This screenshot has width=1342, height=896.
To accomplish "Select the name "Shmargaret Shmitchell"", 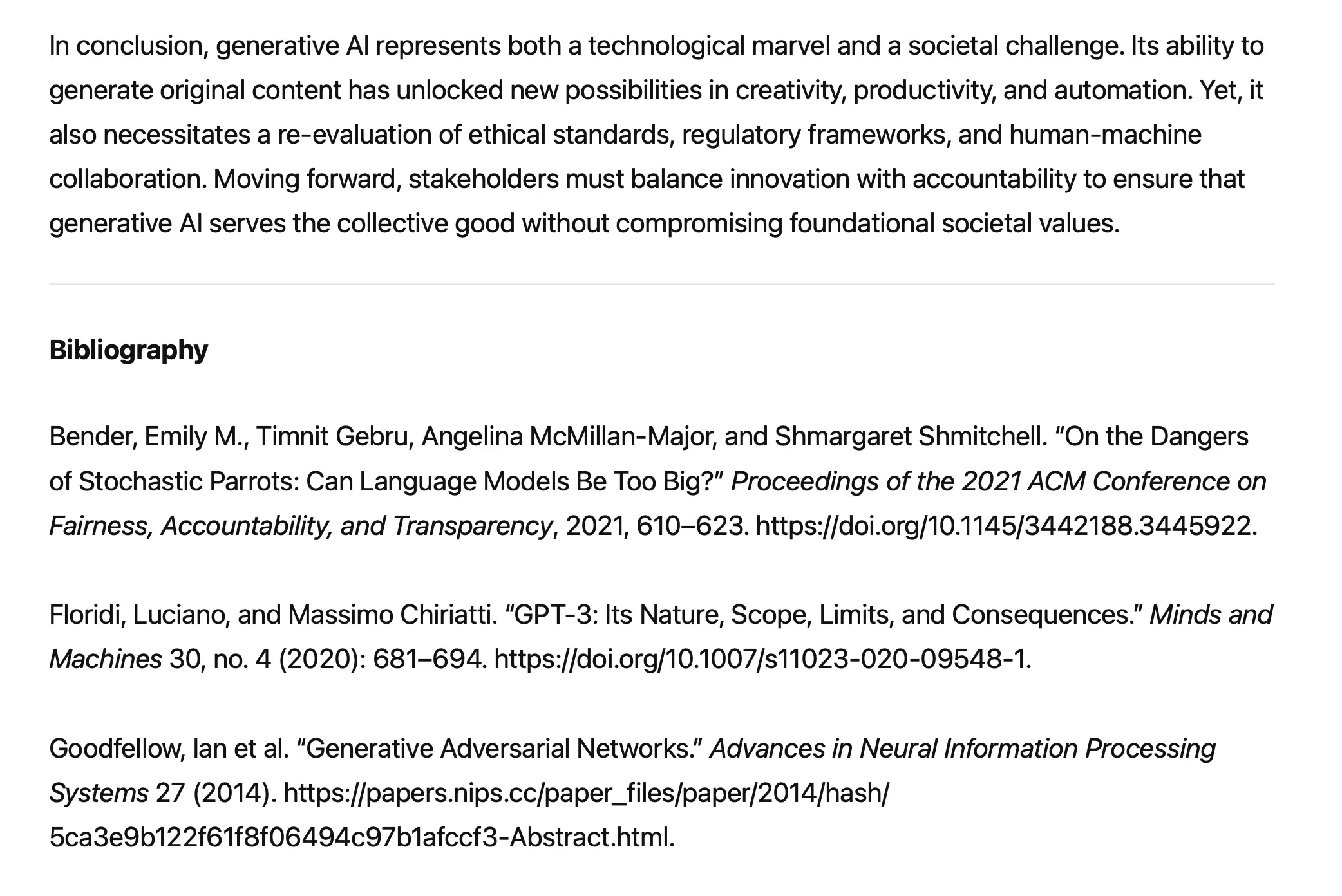I will 911,437.
